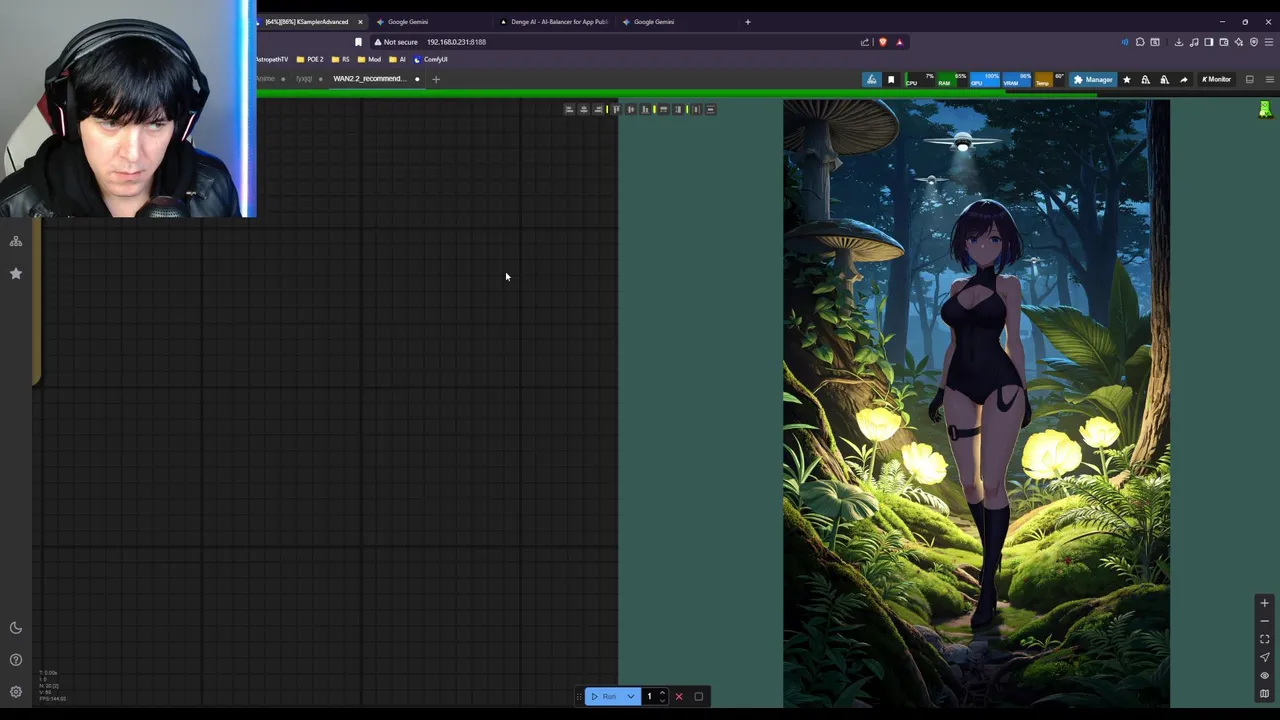
Task: Click the share arrow icon in ComfyUI toolbar
Action: (x=1184, y=80)
